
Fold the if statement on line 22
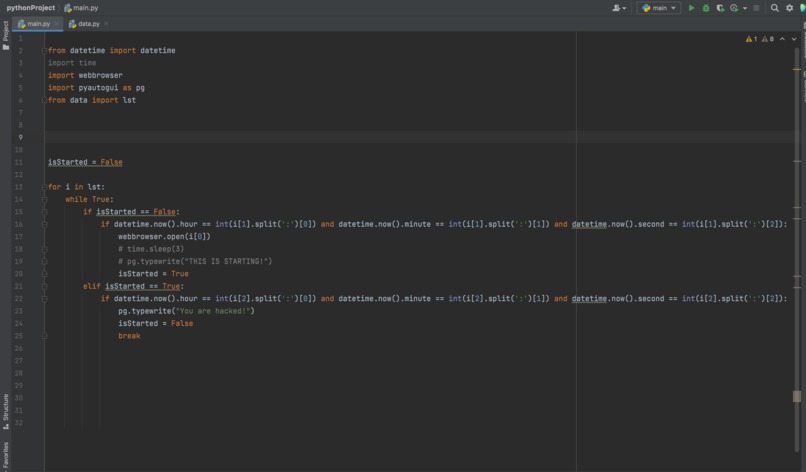[44, 298]
